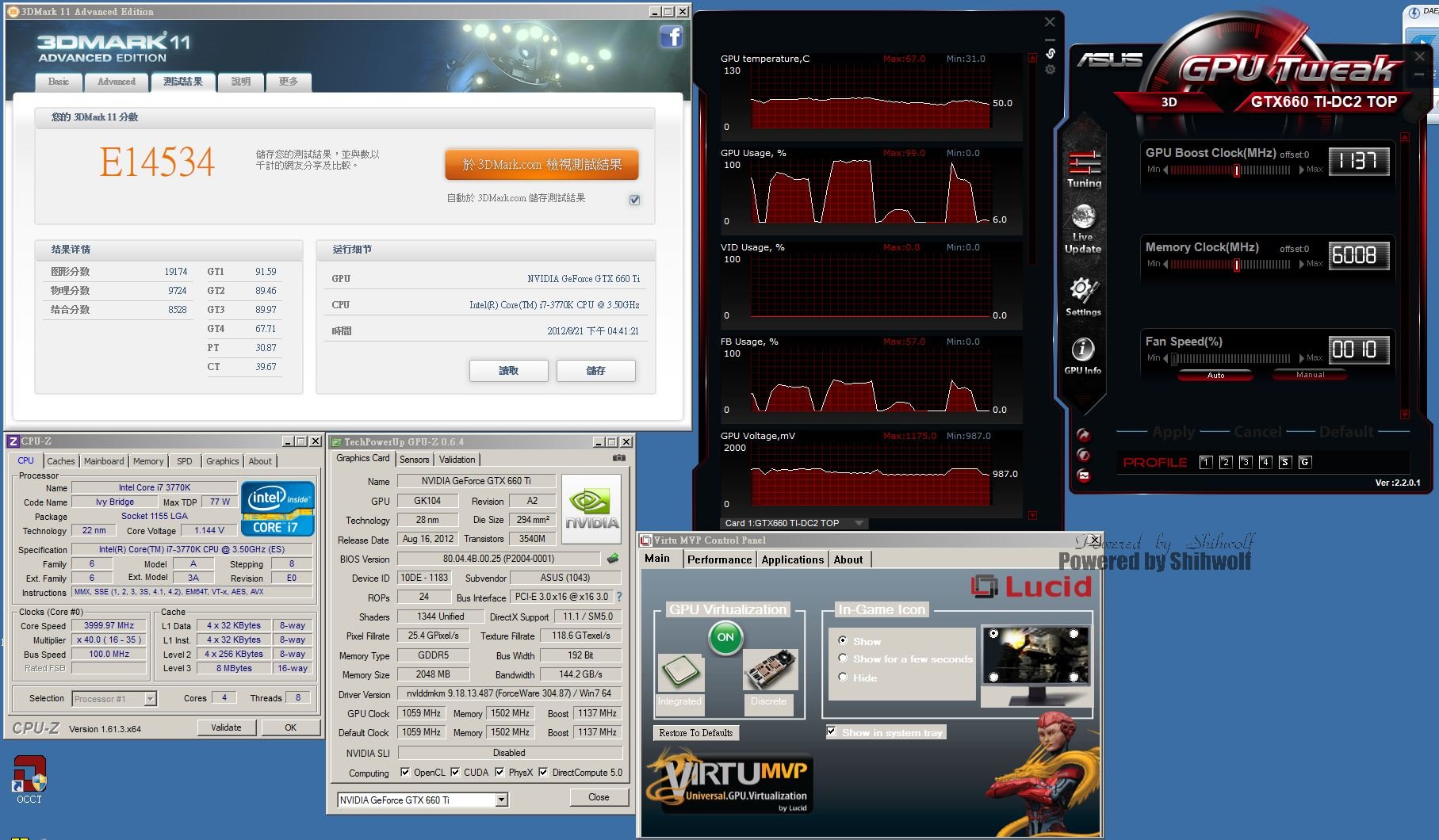Click Validate button in CPU-Z
1439x840 pixels.
[226, 727]
